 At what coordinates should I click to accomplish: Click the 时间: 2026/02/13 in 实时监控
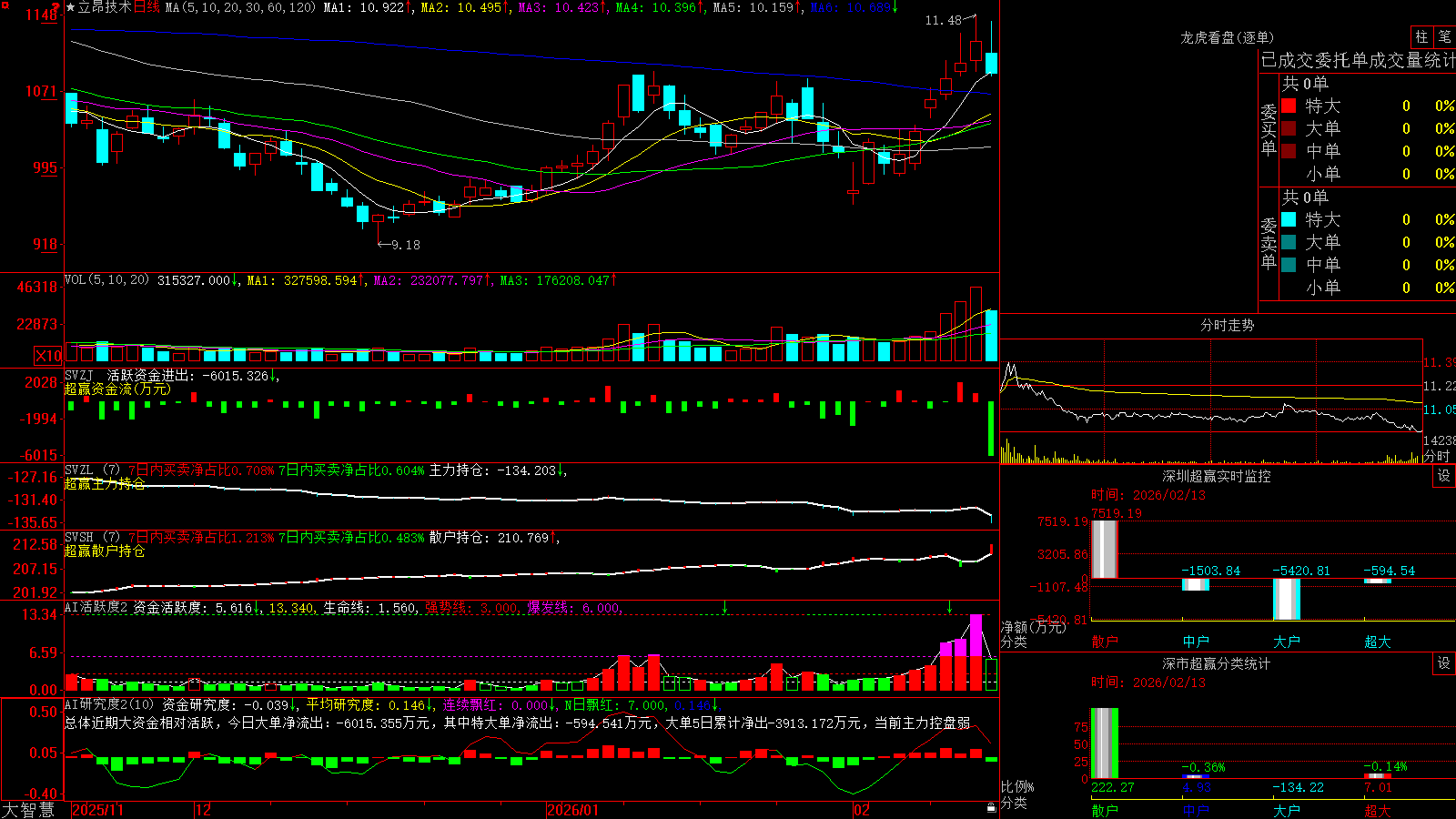point(1148,495)
